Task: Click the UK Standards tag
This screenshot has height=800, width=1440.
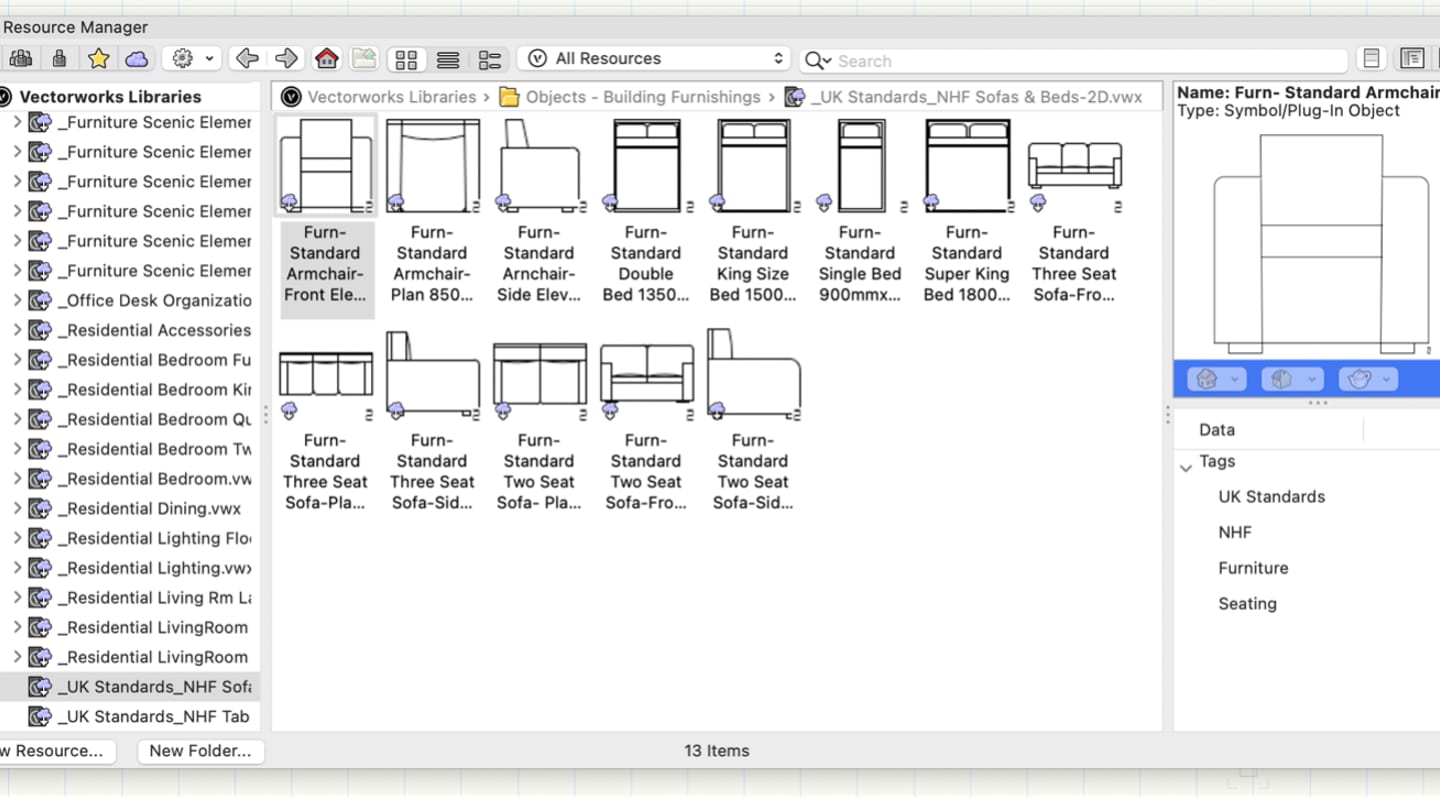Action: pos(1271,497)
